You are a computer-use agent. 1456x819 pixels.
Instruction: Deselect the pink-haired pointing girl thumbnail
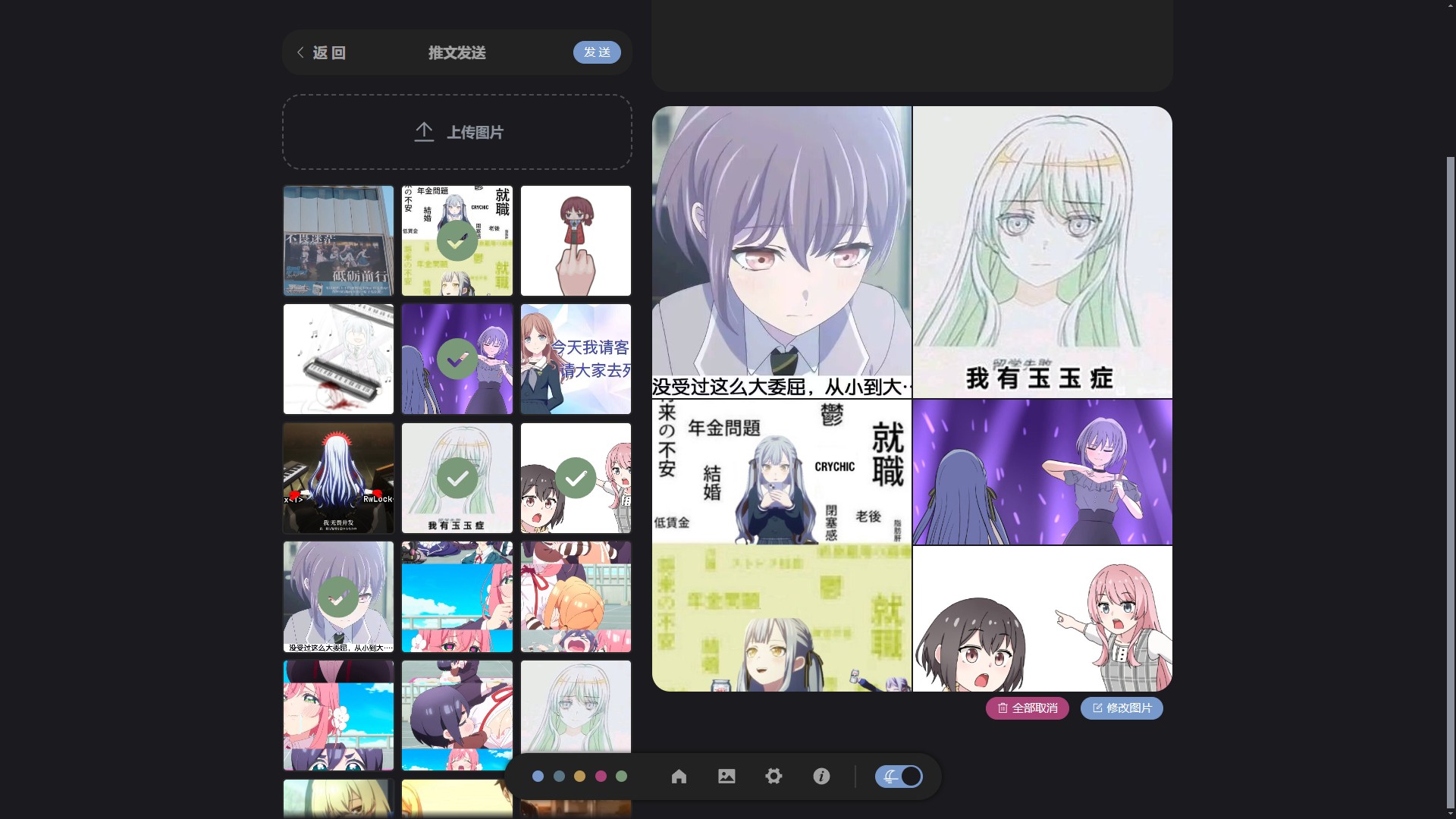(576, 478)
